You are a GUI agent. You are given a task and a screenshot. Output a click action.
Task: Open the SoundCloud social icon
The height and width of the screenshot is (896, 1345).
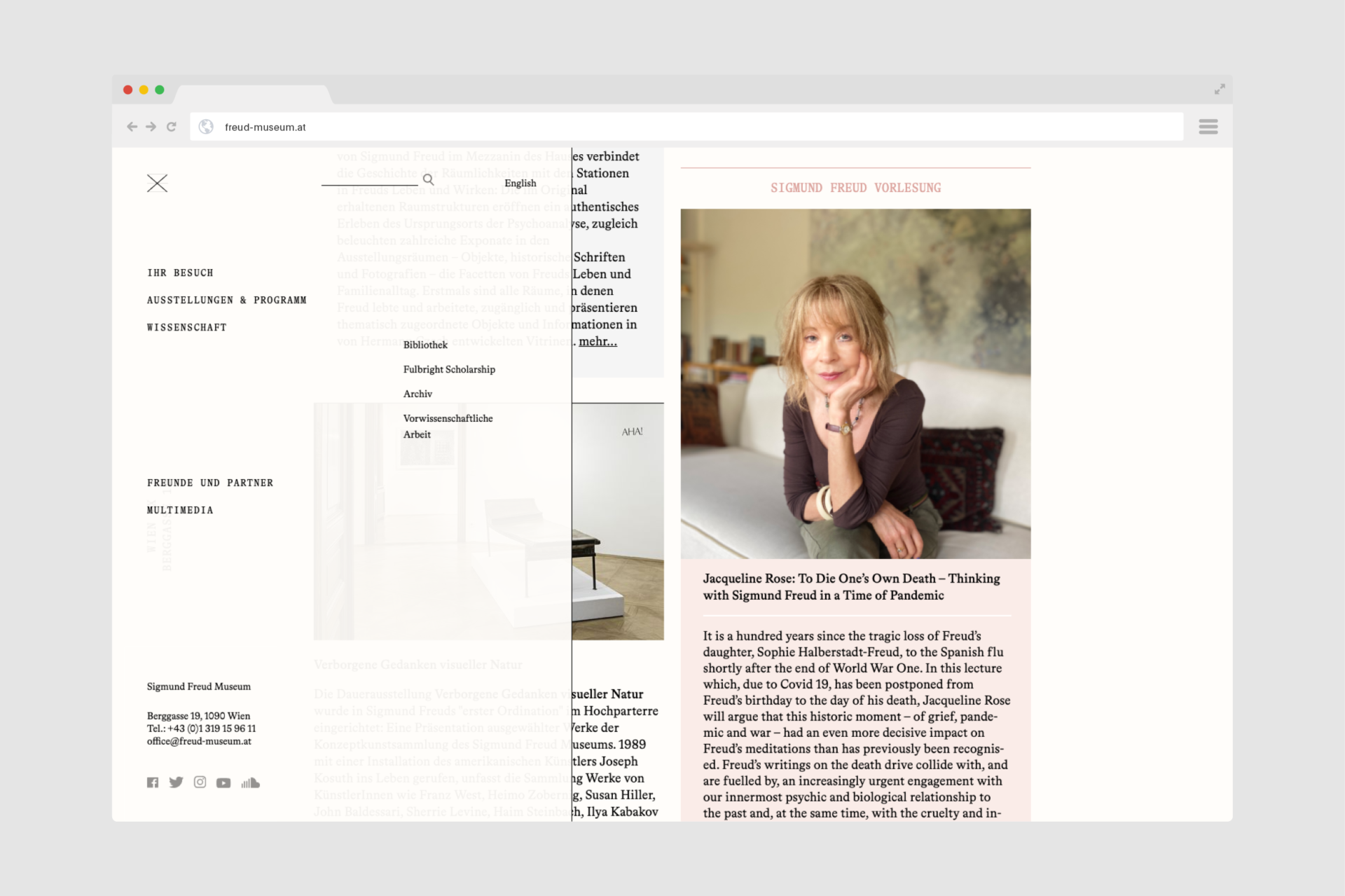(250, 783)
